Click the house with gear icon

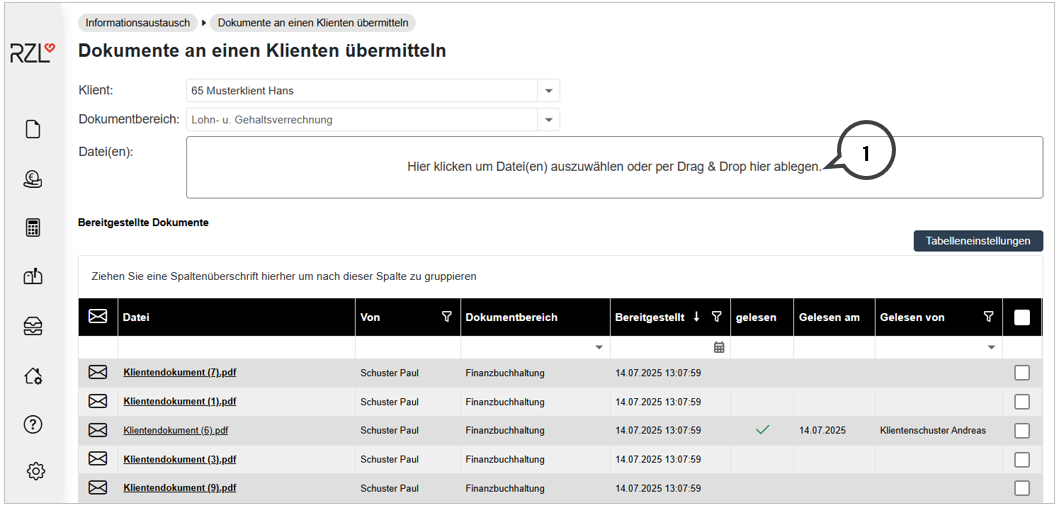pyautogui.click(x=33, y=376)
